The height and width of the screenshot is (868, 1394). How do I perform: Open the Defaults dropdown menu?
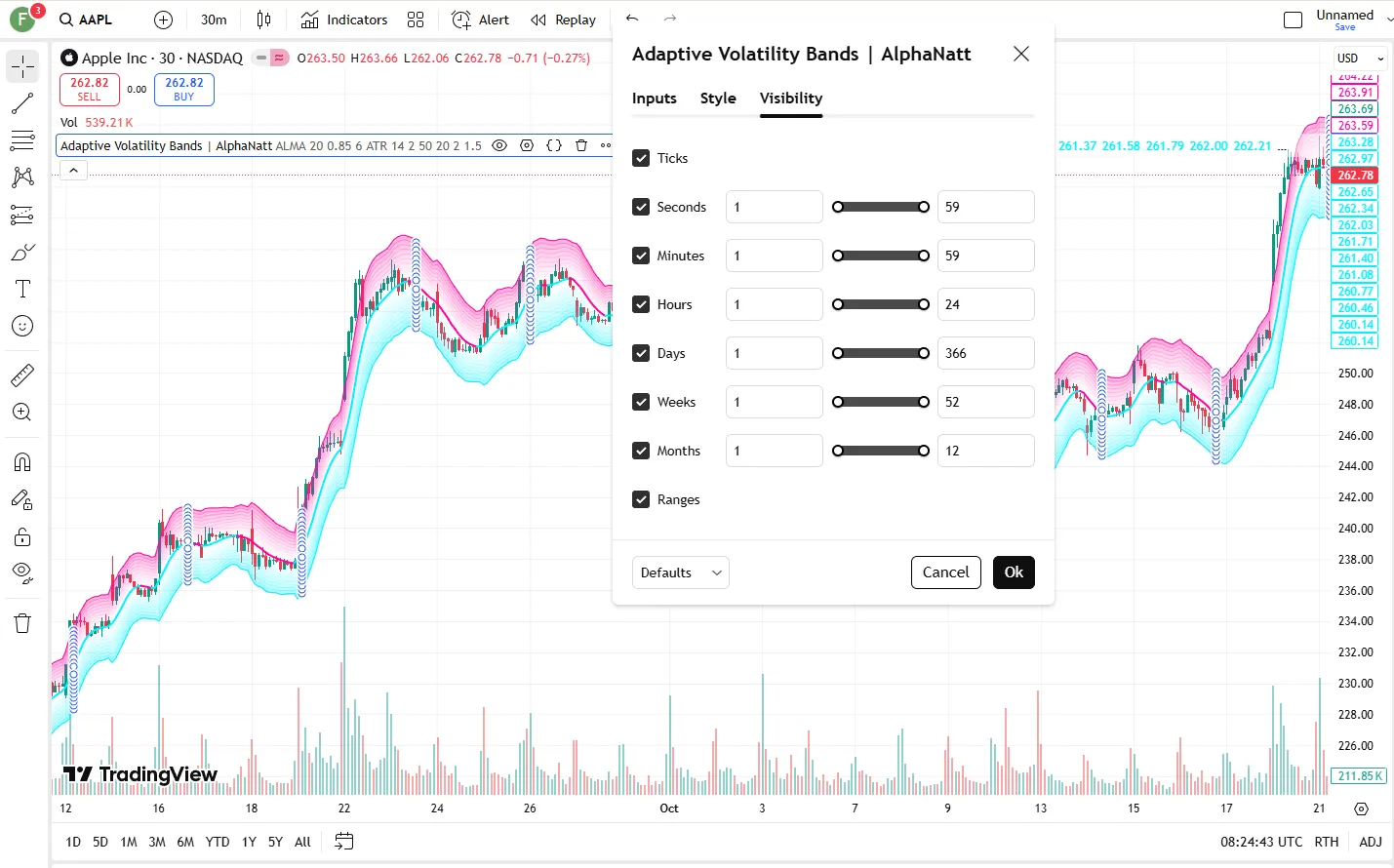tap(680, 572)
